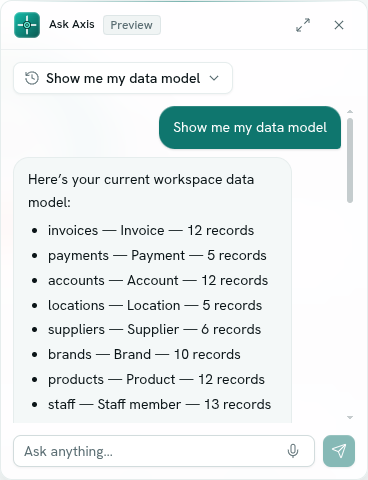Focus the 'Ask anything...' input field
The height and width of the screenshot is (480, 368).
(x=164, y=451)
